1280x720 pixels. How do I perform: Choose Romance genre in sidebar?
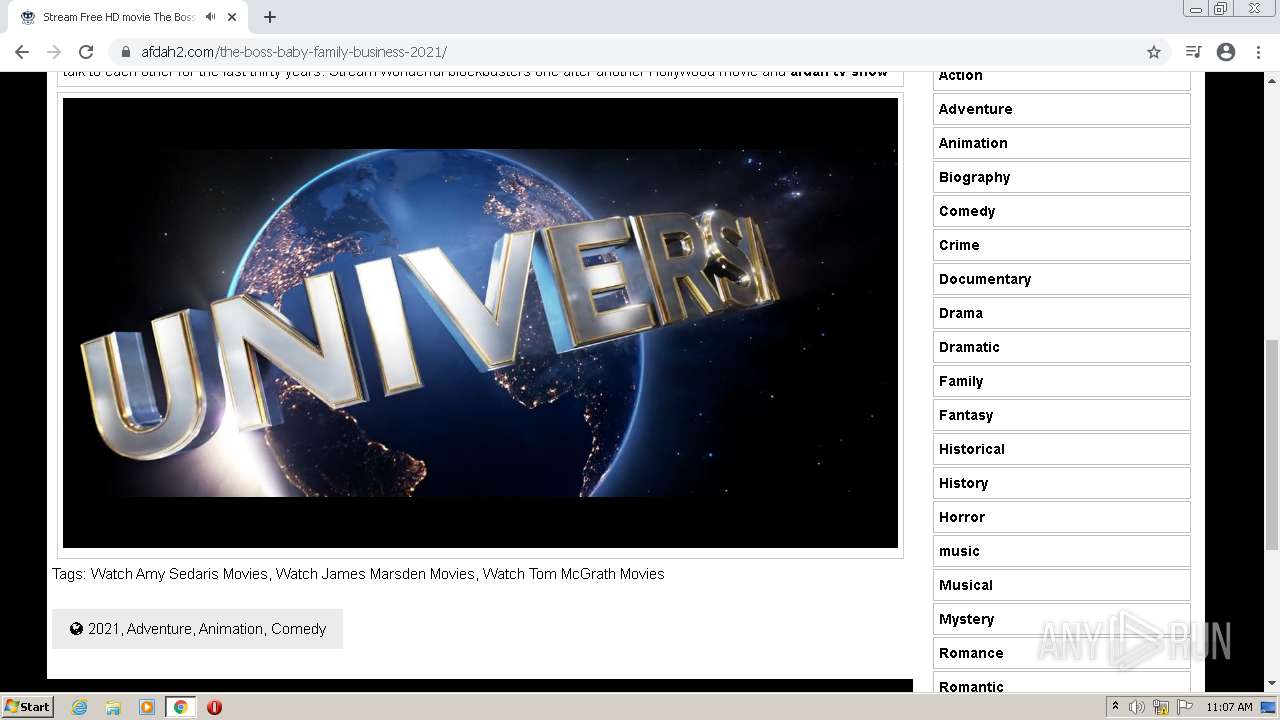pyautogui.click(x=1062, y=653)
